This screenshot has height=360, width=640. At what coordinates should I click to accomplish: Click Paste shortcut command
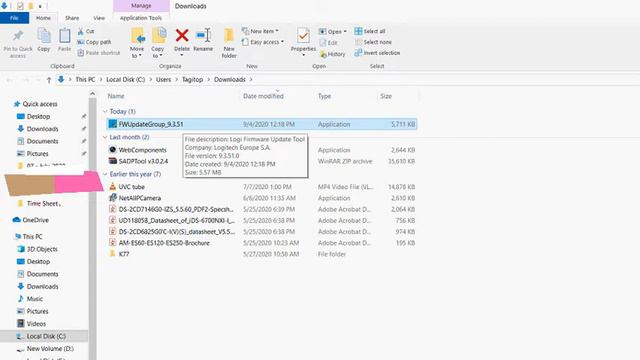[x=99, y=53]
